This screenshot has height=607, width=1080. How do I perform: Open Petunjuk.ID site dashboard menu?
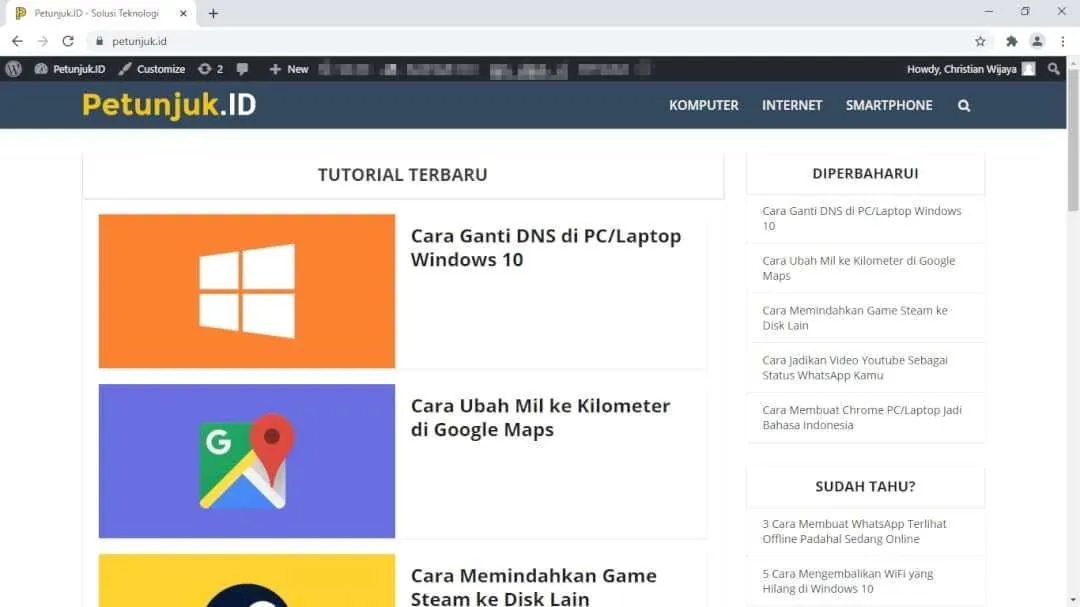[70, 69]
